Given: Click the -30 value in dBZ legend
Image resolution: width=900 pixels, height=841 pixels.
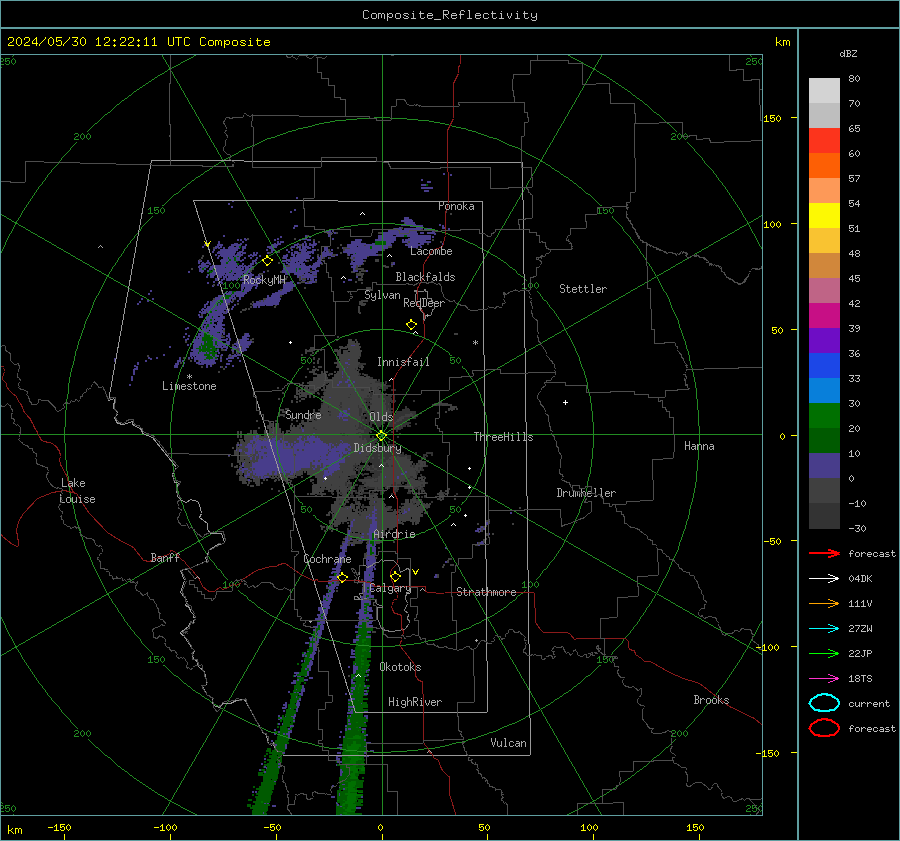Looking at the screenshot, I should tap(857, 529).
